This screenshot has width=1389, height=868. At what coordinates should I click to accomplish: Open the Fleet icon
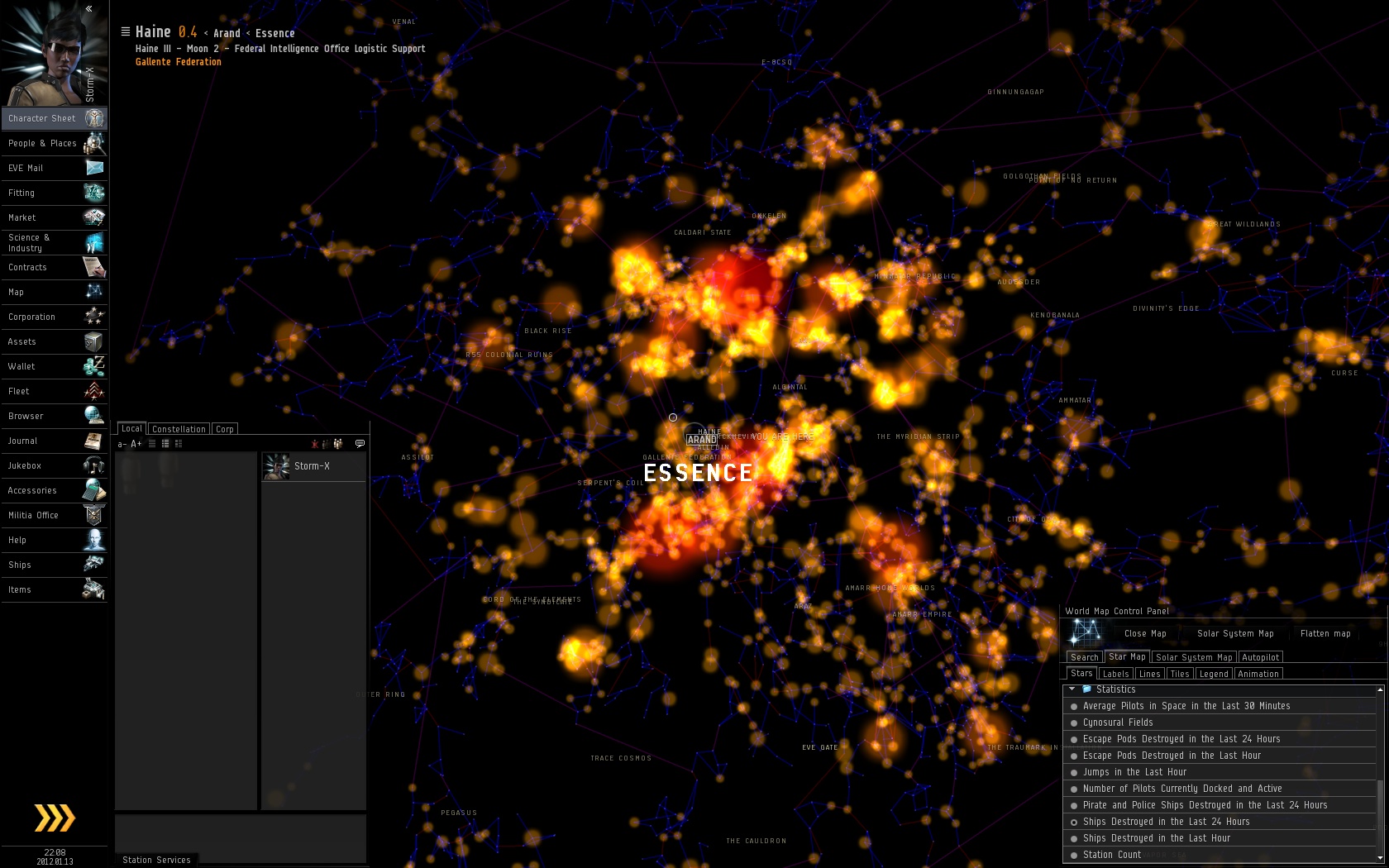[94, 391]
